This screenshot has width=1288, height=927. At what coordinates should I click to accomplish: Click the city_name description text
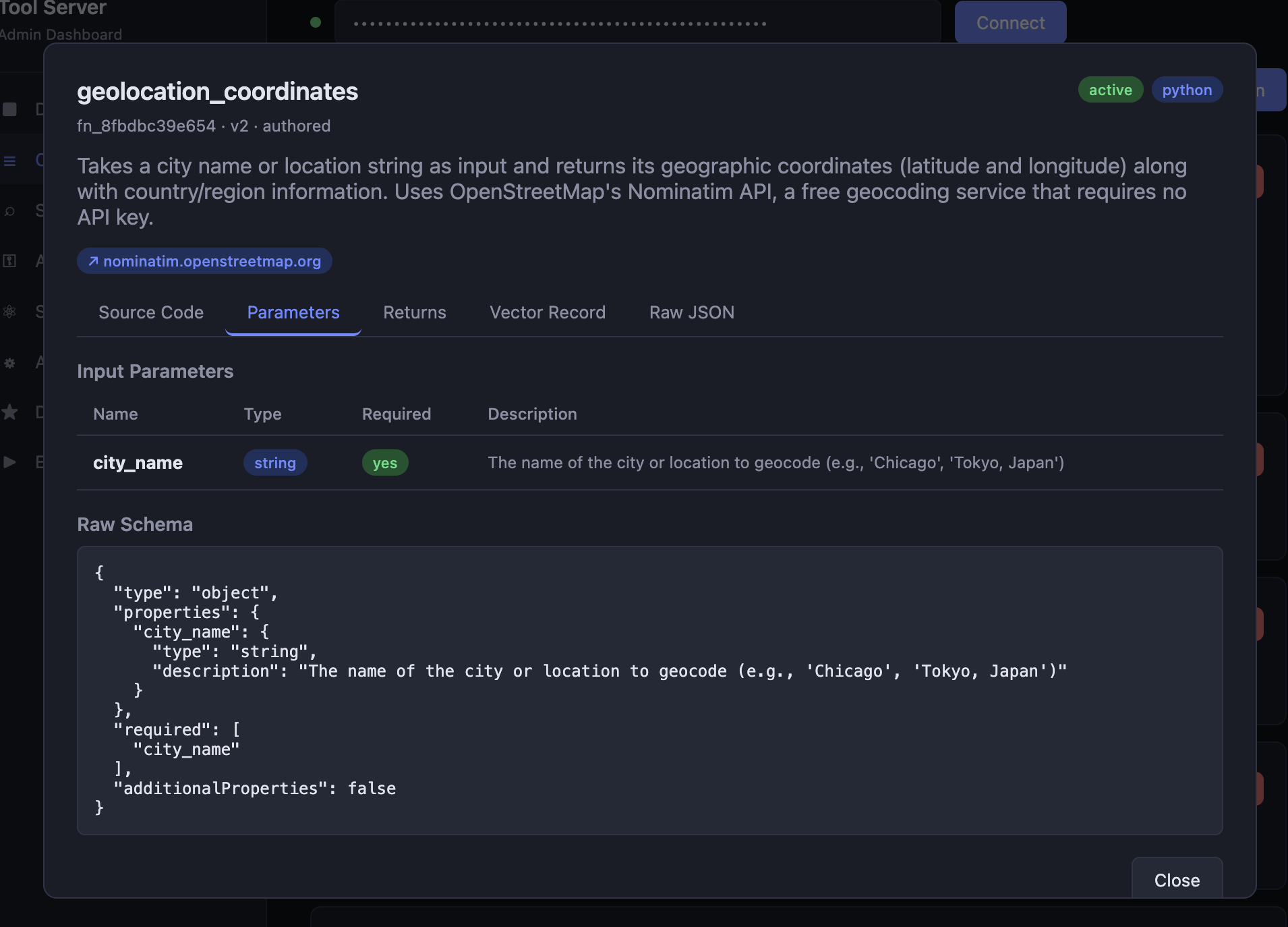point(775,463)
